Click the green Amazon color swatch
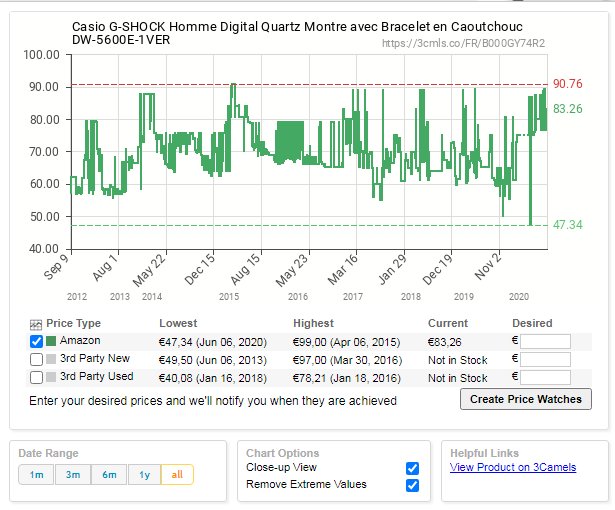Screen dimensions: 615x510 (x=51, y=342)
